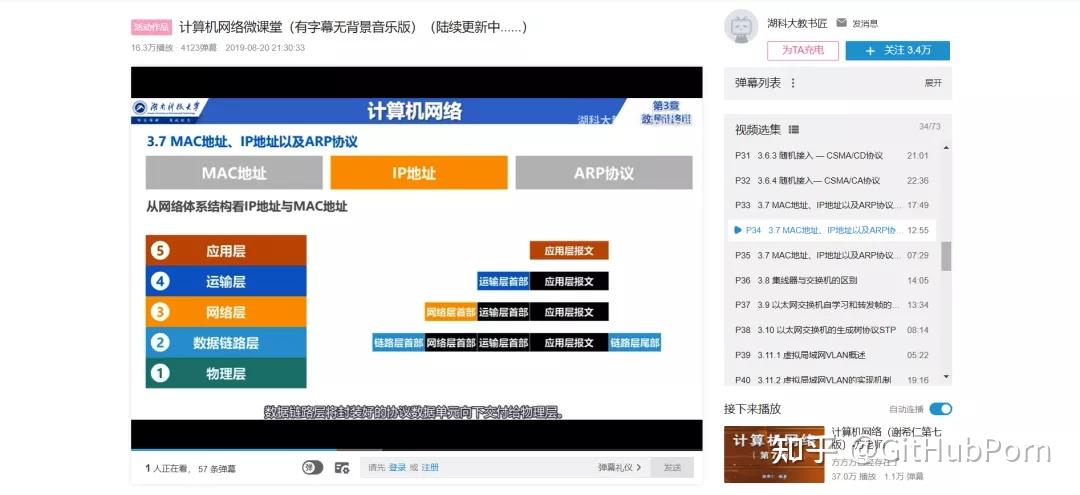This screenshot has height=495, width=1080.
Task: Open 弹幕礼仪 etiquette link
Action: pyautogui.click(x=619, y=467)
